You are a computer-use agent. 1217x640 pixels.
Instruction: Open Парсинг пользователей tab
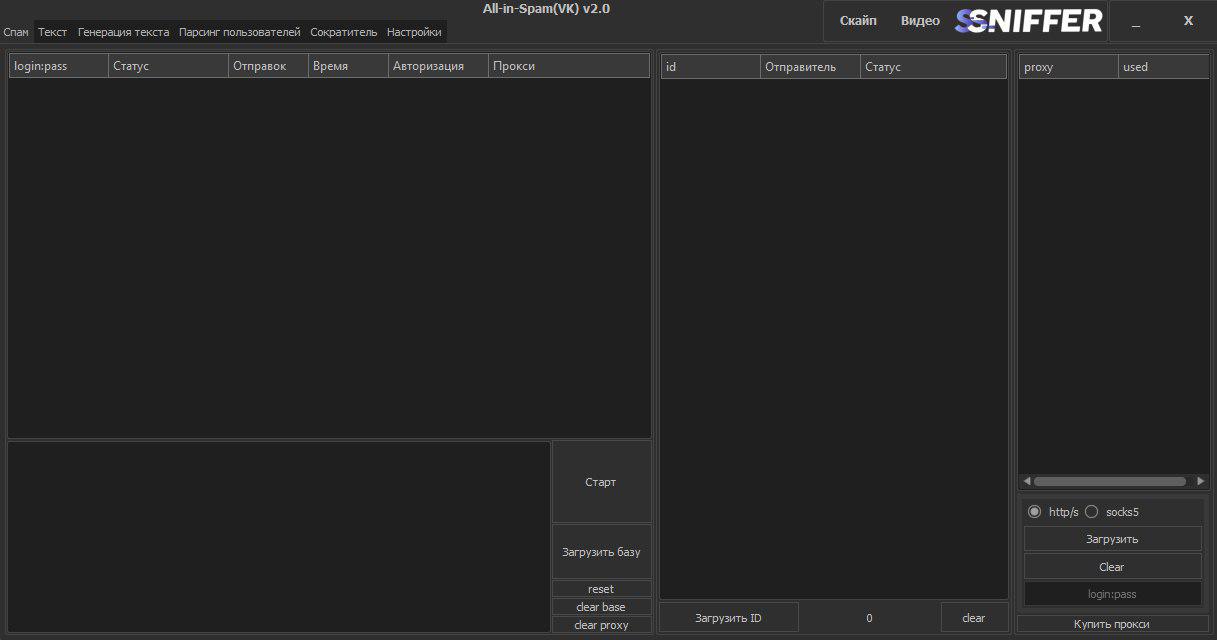pos(239,32)
